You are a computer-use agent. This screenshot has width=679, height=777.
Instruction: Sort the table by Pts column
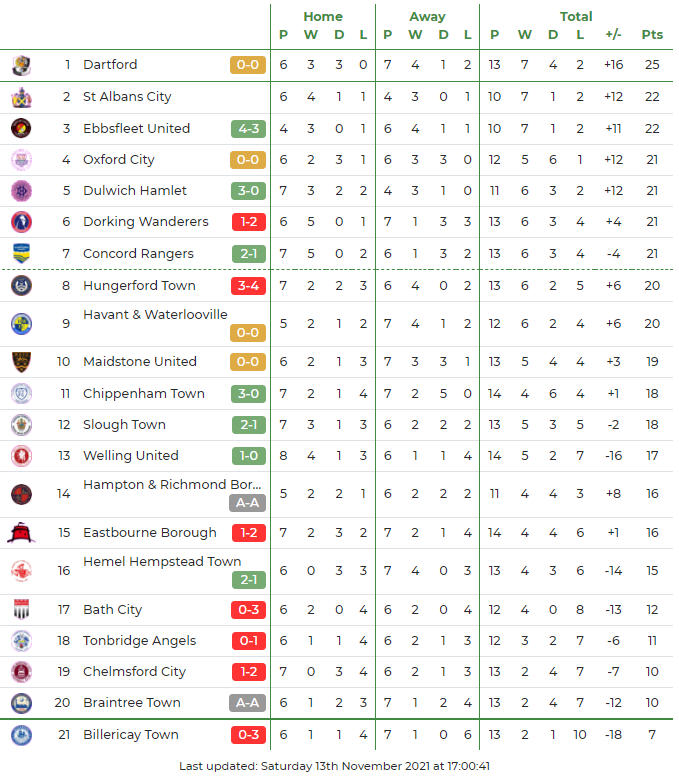(x=652, y=35)
